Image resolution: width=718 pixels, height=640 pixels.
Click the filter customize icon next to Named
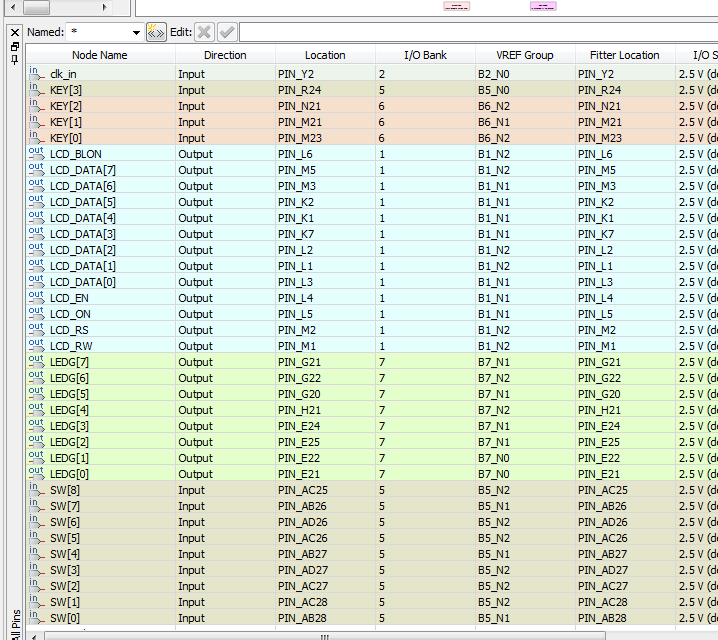click(x=156, y=32)
